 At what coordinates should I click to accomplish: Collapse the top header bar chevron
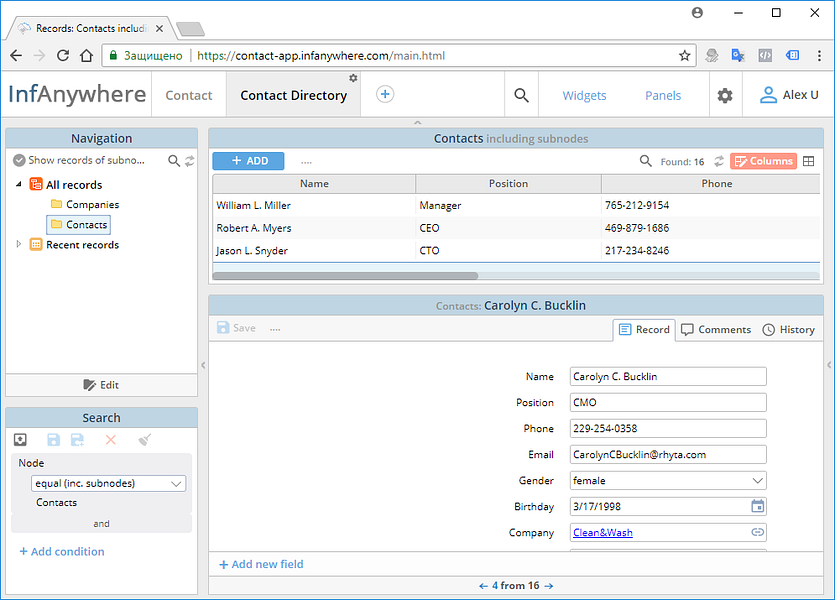point(418,122)
